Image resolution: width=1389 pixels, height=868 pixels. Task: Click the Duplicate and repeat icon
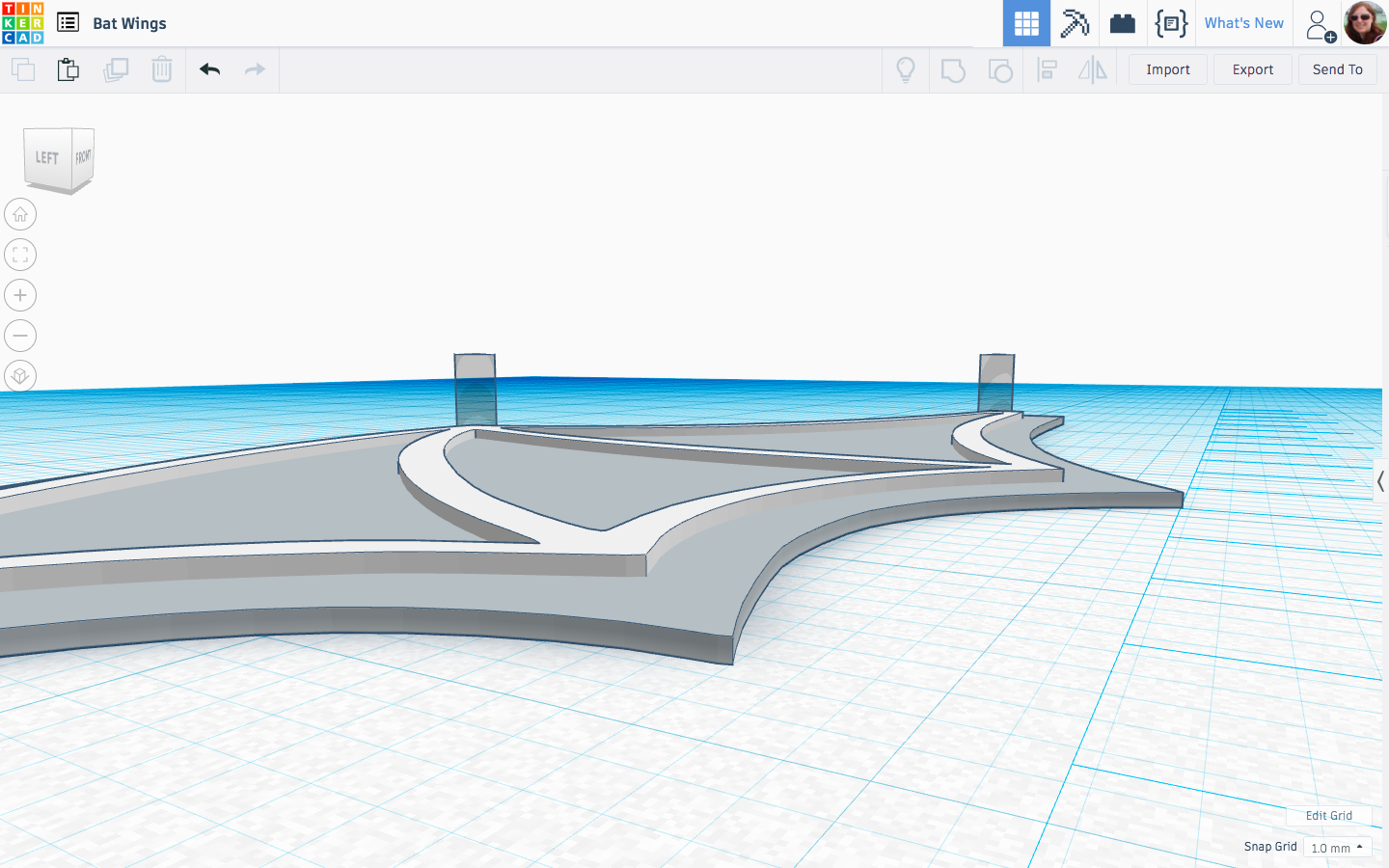pos(116,69)
